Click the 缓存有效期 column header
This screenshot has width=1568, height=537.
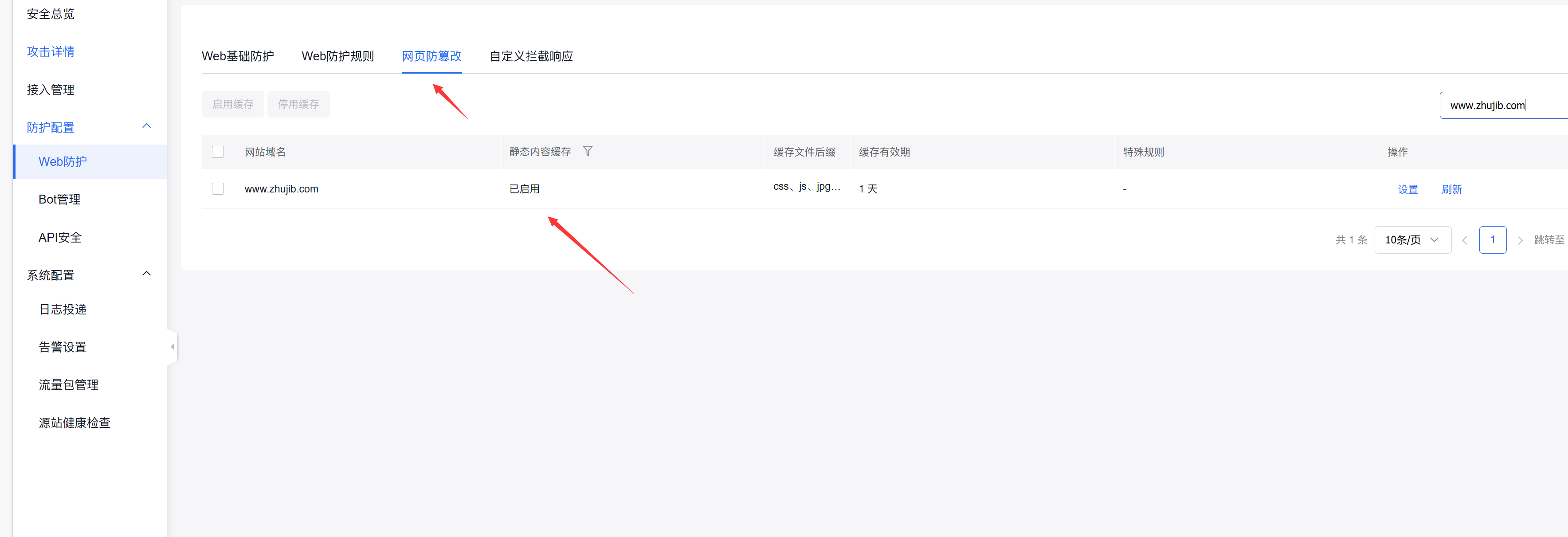(x=884, y=152)
